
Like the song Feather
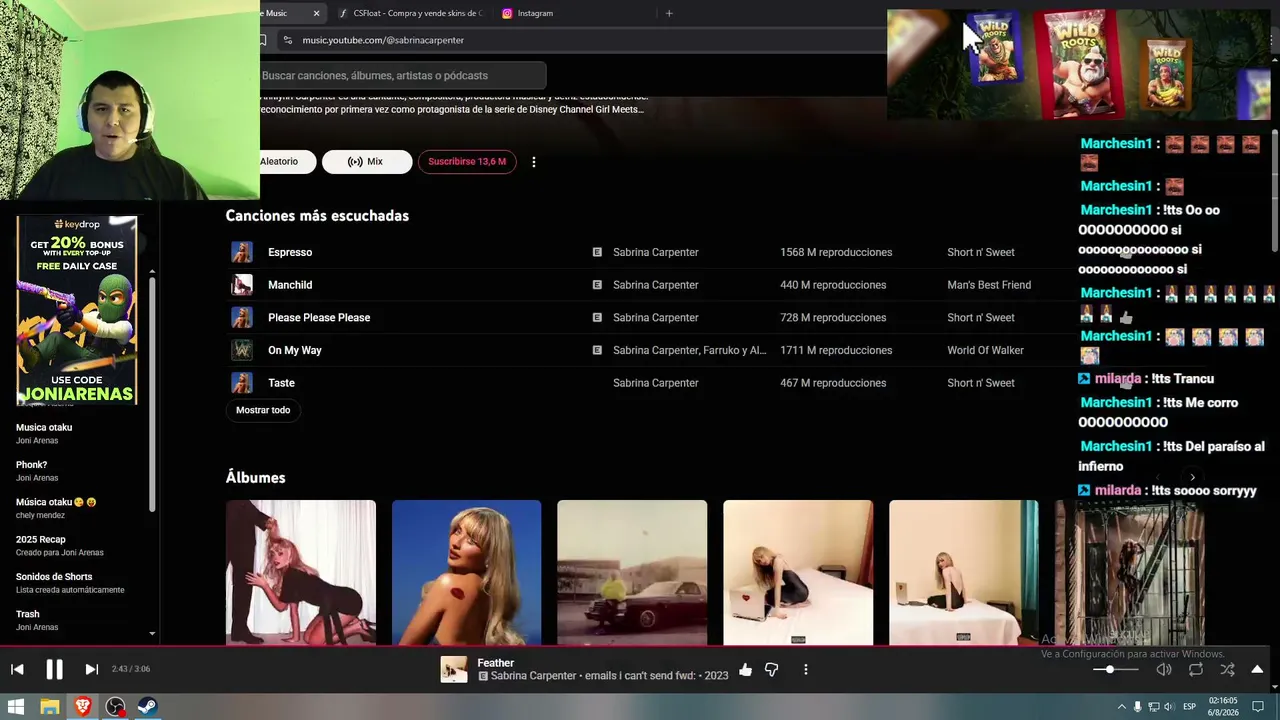coord(745,669)
